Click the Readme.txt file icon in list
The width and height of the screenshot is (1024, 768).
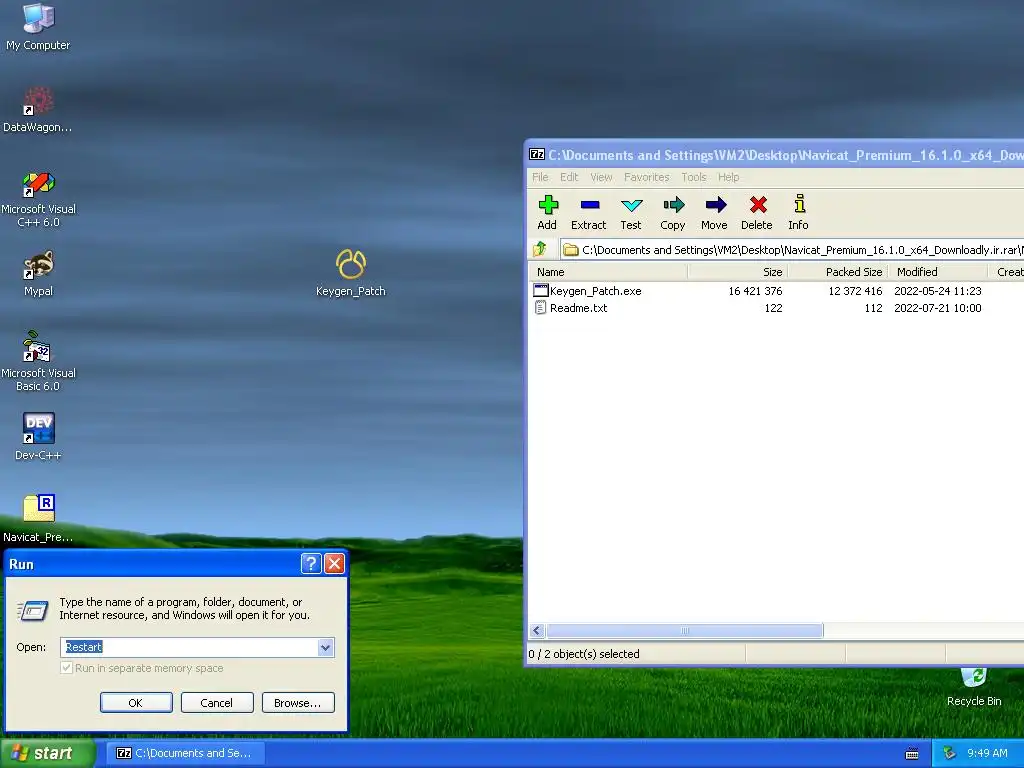[x=540, y=308]
